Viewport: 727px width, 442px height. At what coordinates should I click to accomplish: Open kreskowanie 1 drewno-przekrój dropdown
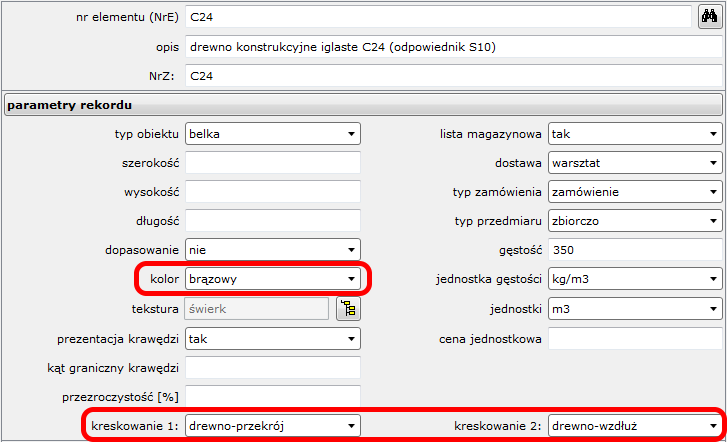tap(272, 425)
